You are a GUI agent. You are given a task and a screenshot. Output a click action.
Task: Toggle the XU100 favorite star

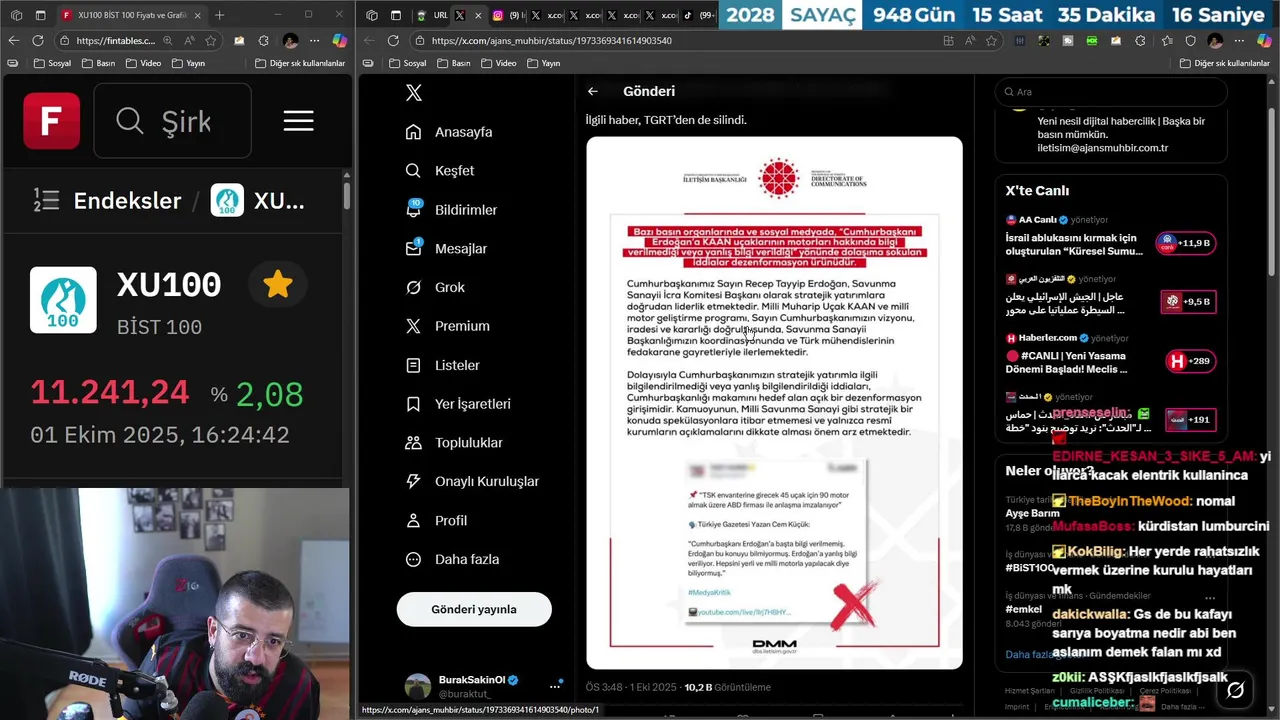click(x=277, y=285)
